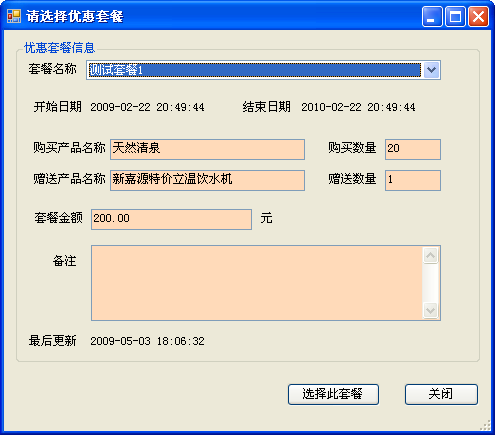Close the dialog with the red X
495x435 pixels.
point(478,16)
